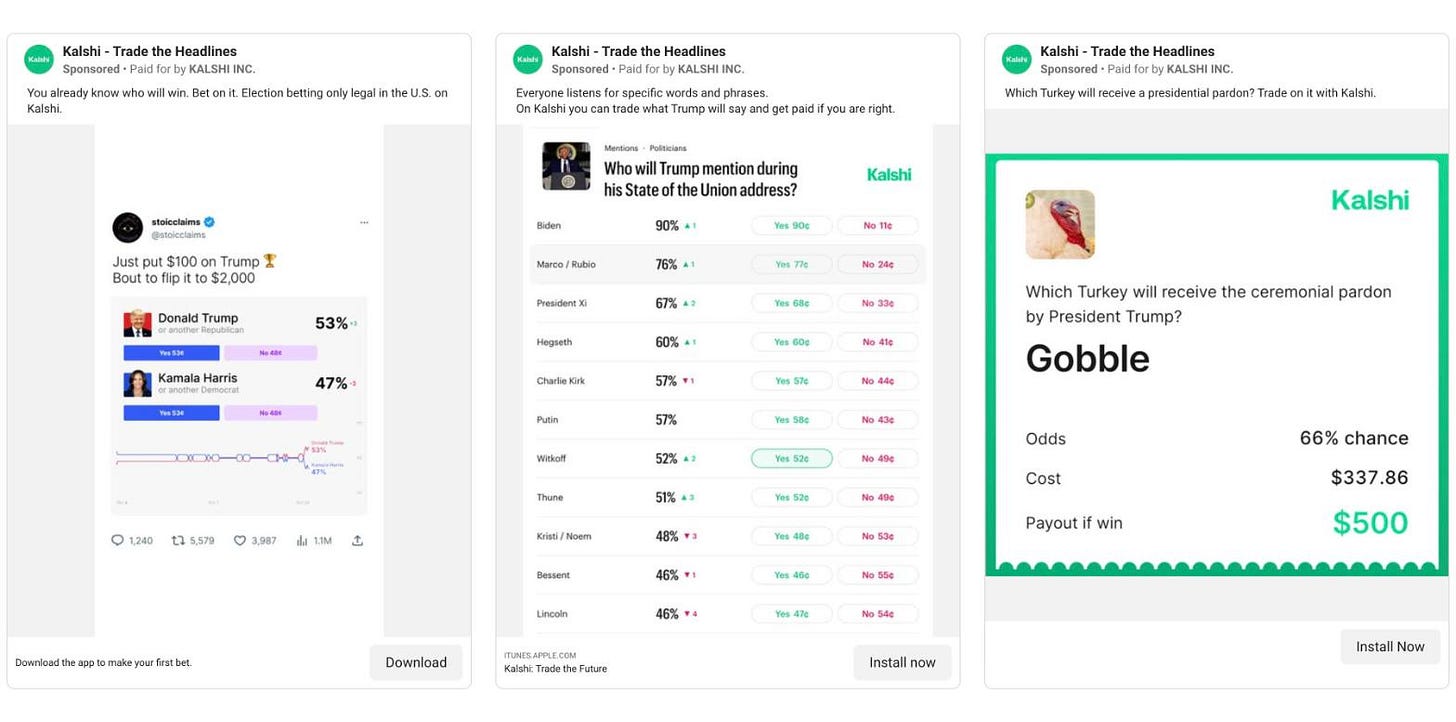Open the turkey thumbnail image
This screenshot has height=722, width=1456.
point(1060,225)
